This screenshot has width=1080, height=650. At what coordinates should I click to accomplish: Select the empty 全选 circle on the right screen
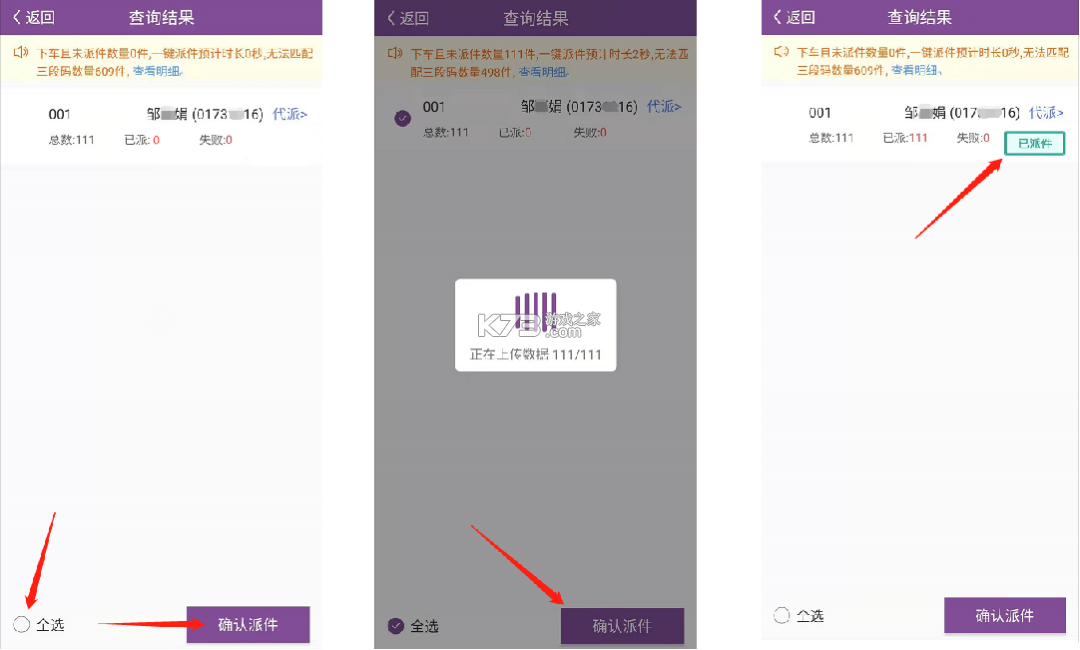(x=782, y=616)
